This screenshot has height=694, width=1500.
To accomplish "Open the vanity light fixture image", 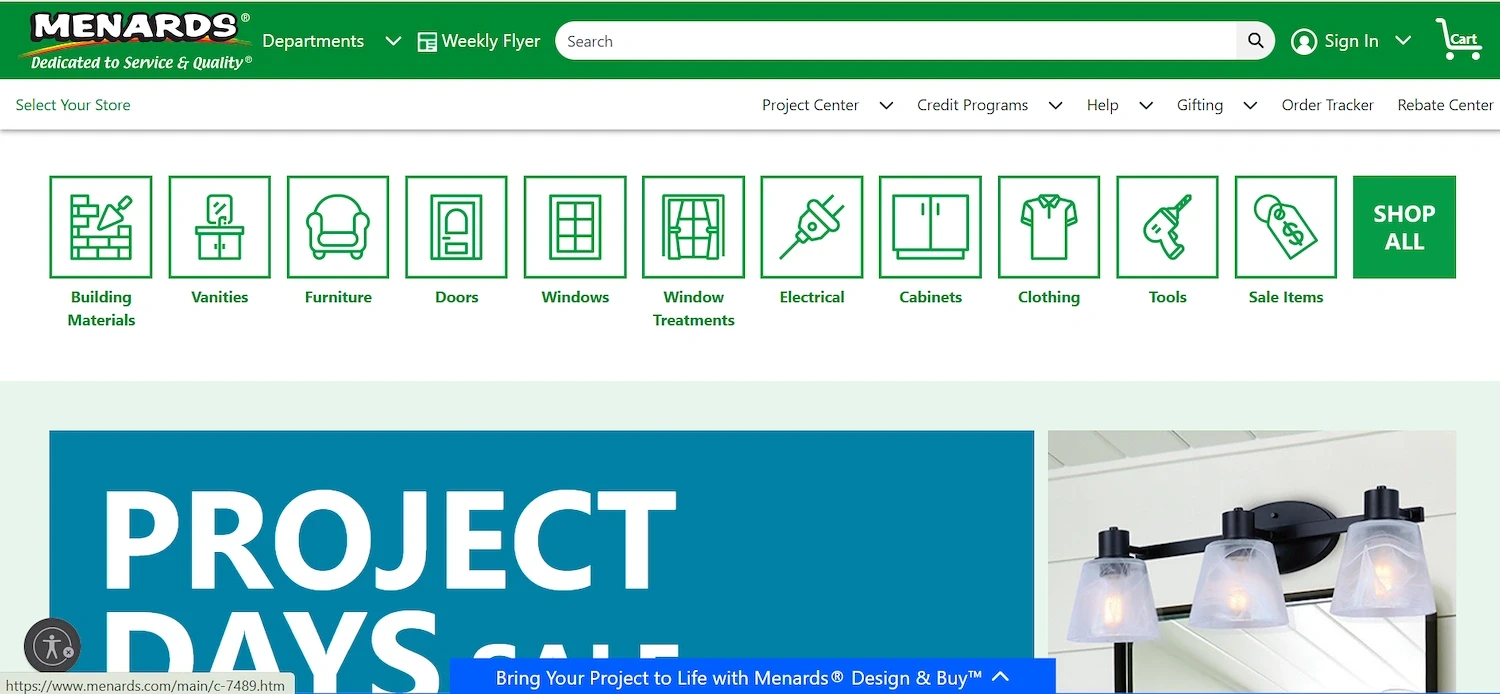I will pyautogui.click(x=1252, y=562).
